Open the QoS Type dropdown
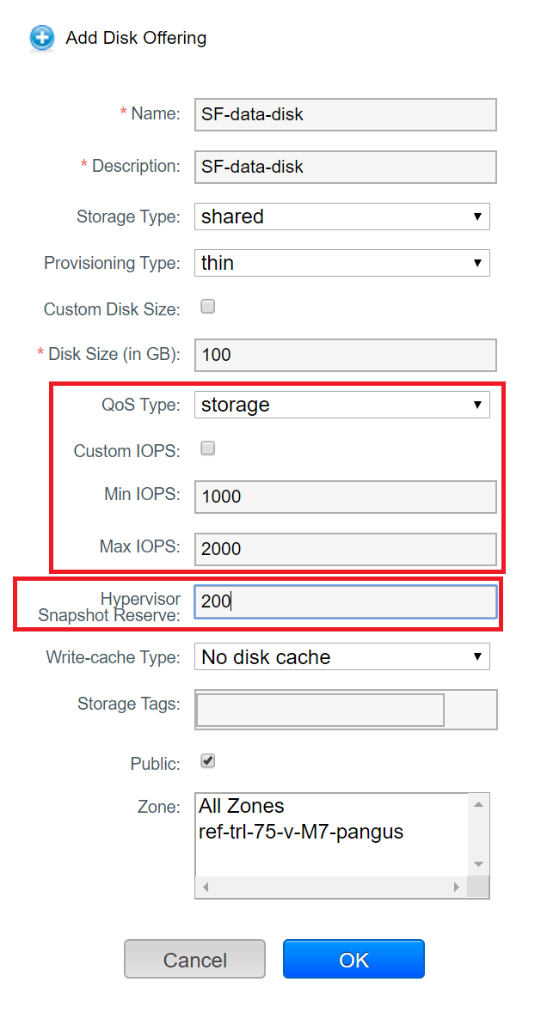 click(x=342, y=404)
